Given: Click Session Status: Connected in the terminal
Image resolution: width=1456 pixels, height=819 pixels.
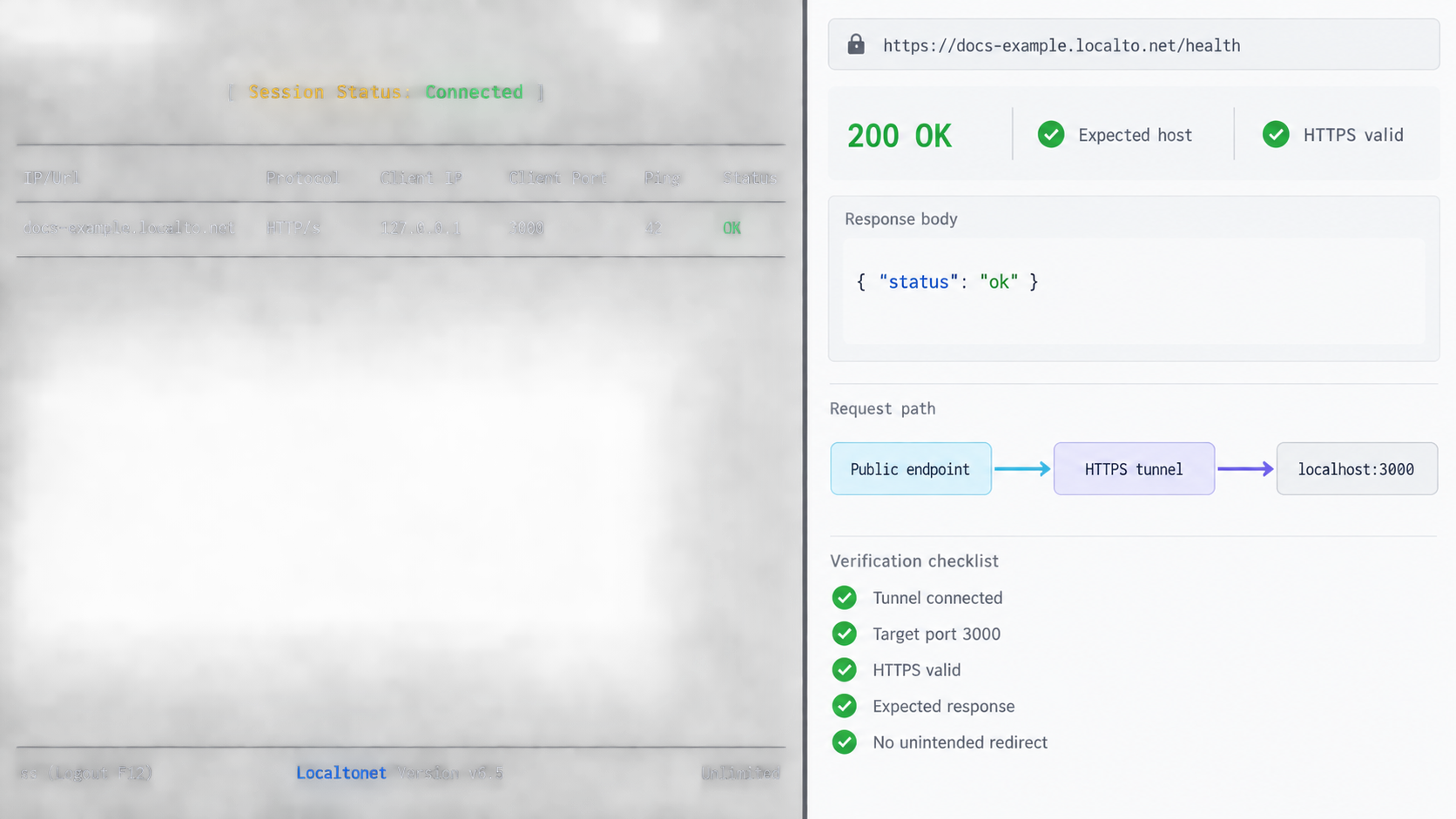Looking at the screenshot, I should 386,92.
